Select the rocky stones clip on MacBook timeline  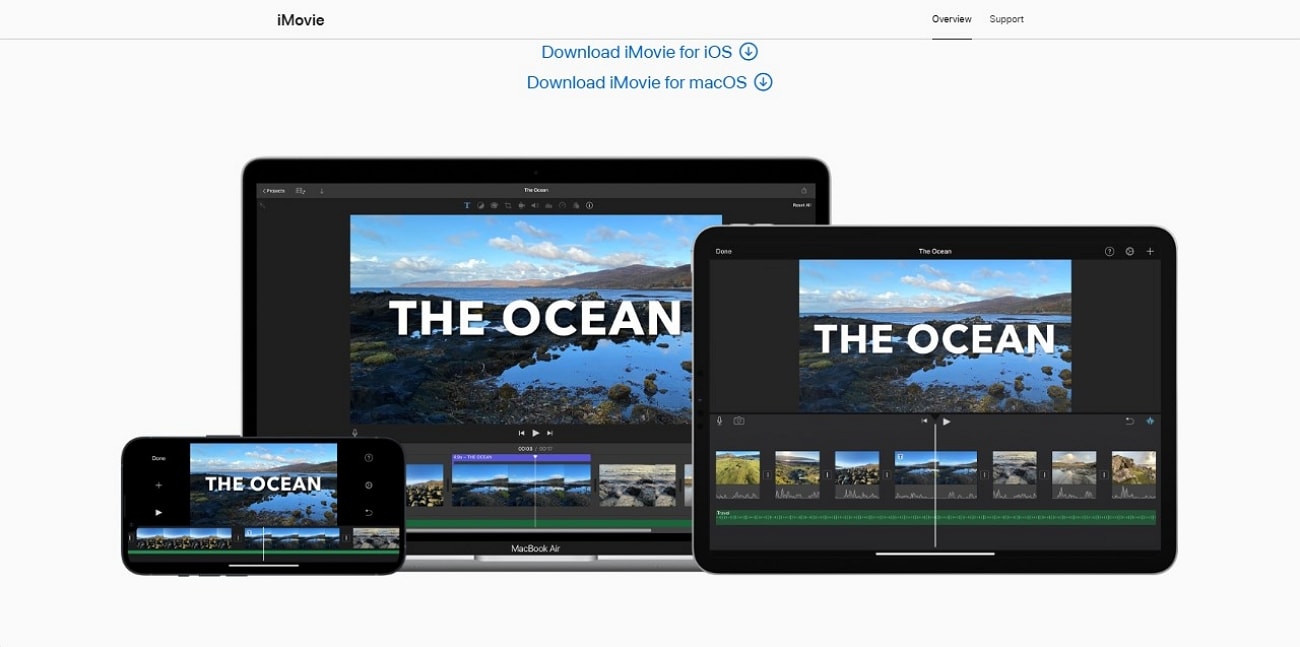tap(636, 484)
